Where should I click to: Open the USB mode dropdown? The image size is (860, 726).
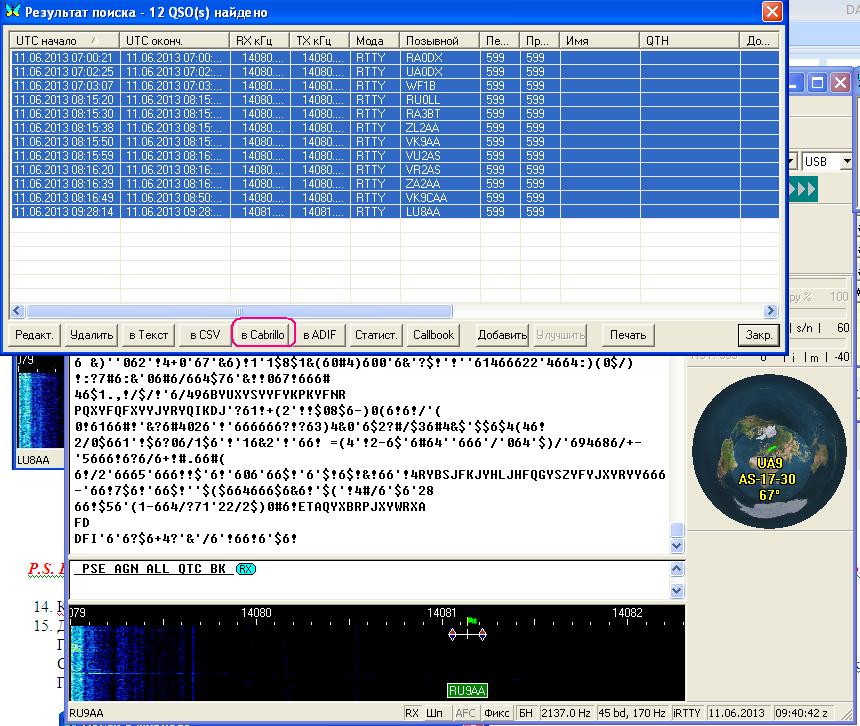click(x=846, y=161)
